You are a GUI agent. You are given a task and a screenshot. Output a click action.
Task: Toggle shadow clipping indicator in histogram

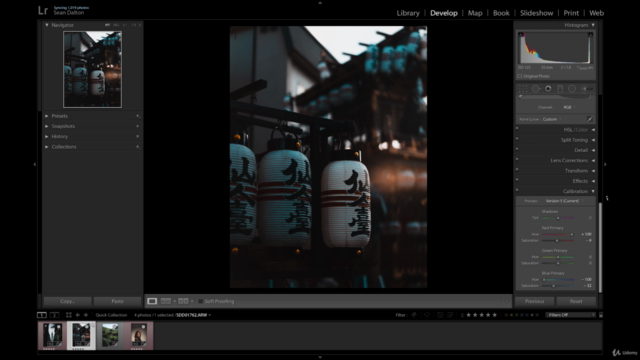click(x=521, y=35)
